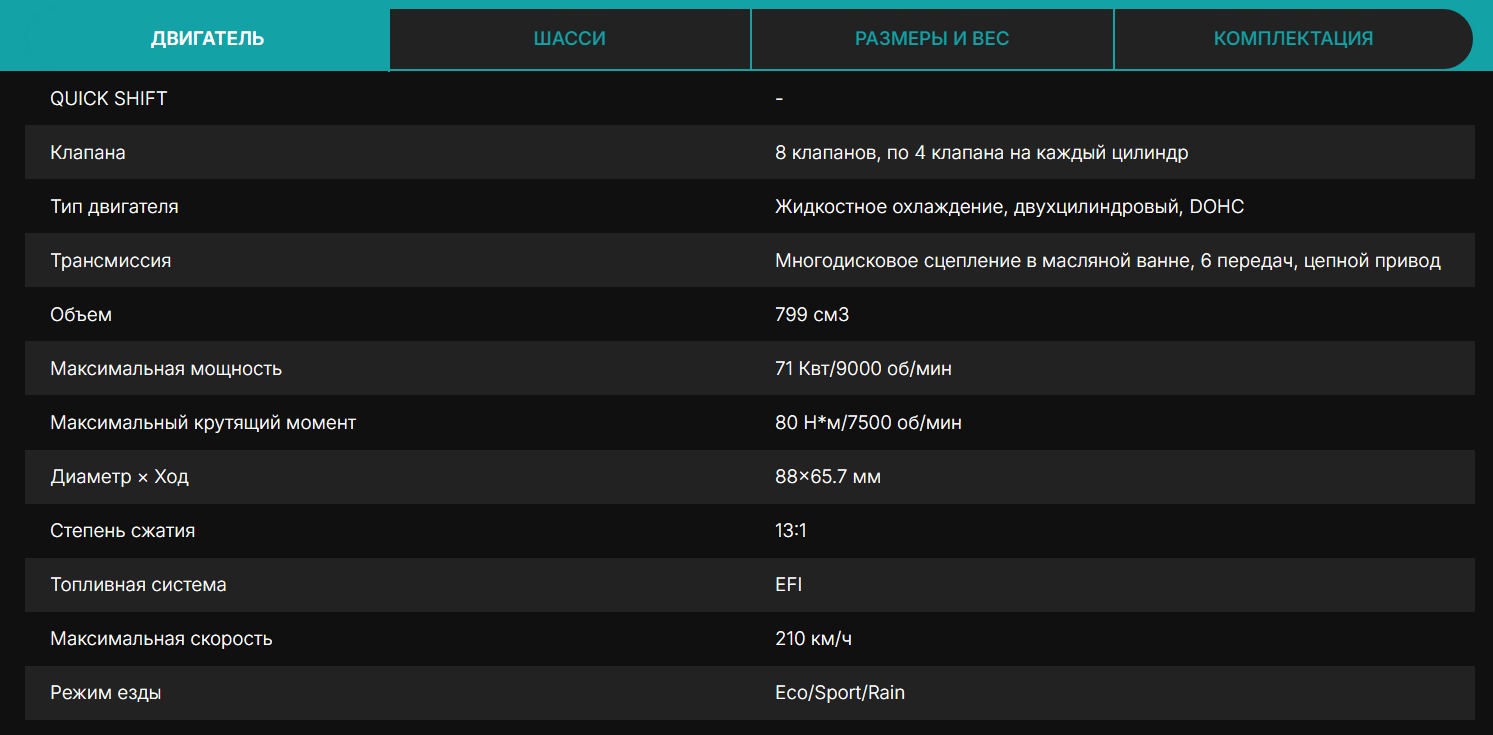Click the 210 км/ч speed value
Screen dimensions: 1493x735
coord(813,639)
